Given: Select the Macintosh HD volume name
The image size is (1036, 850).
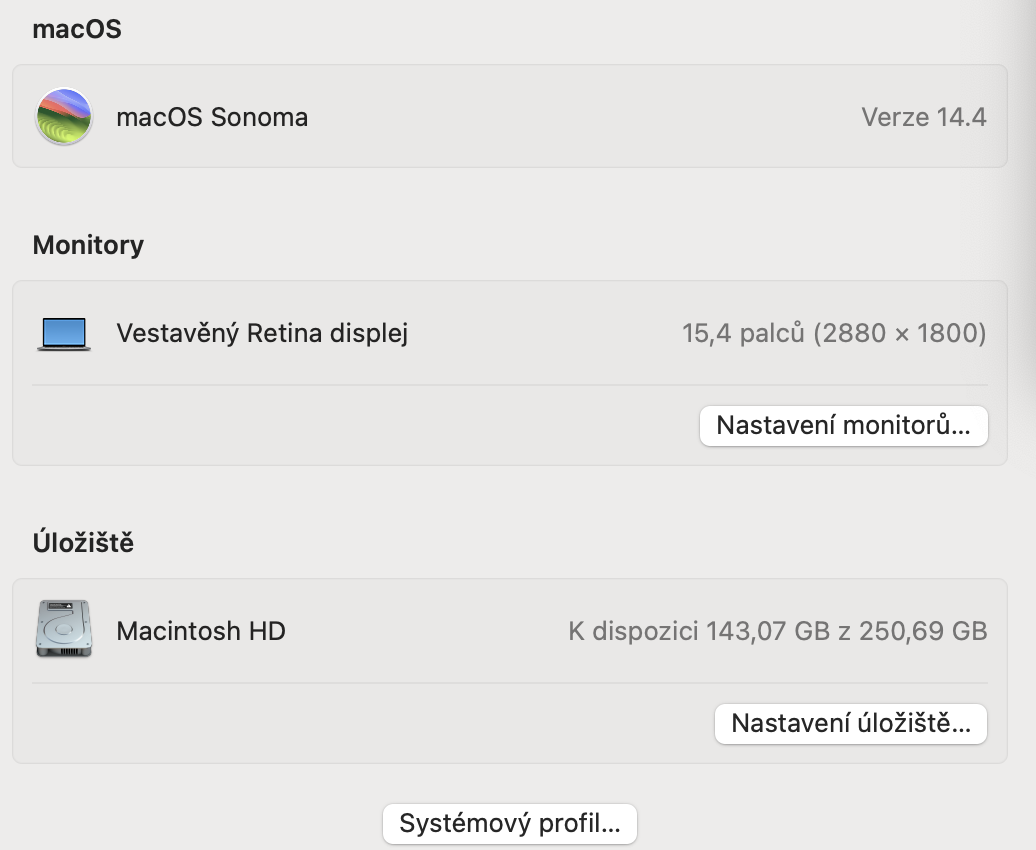Looking at the screenshot, I should click(x=201, y=631).
